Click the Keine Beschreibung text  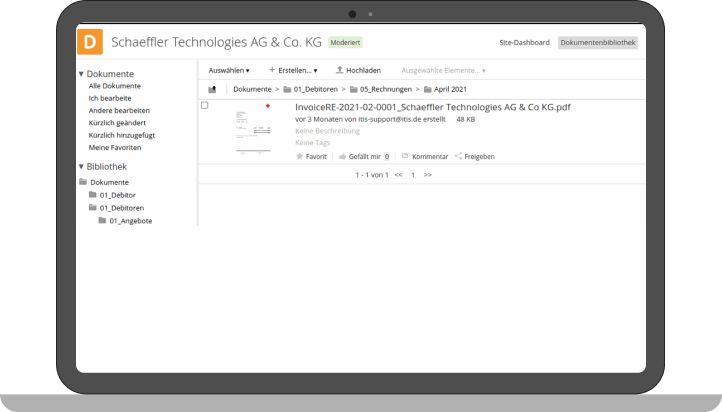coord(327,131)
